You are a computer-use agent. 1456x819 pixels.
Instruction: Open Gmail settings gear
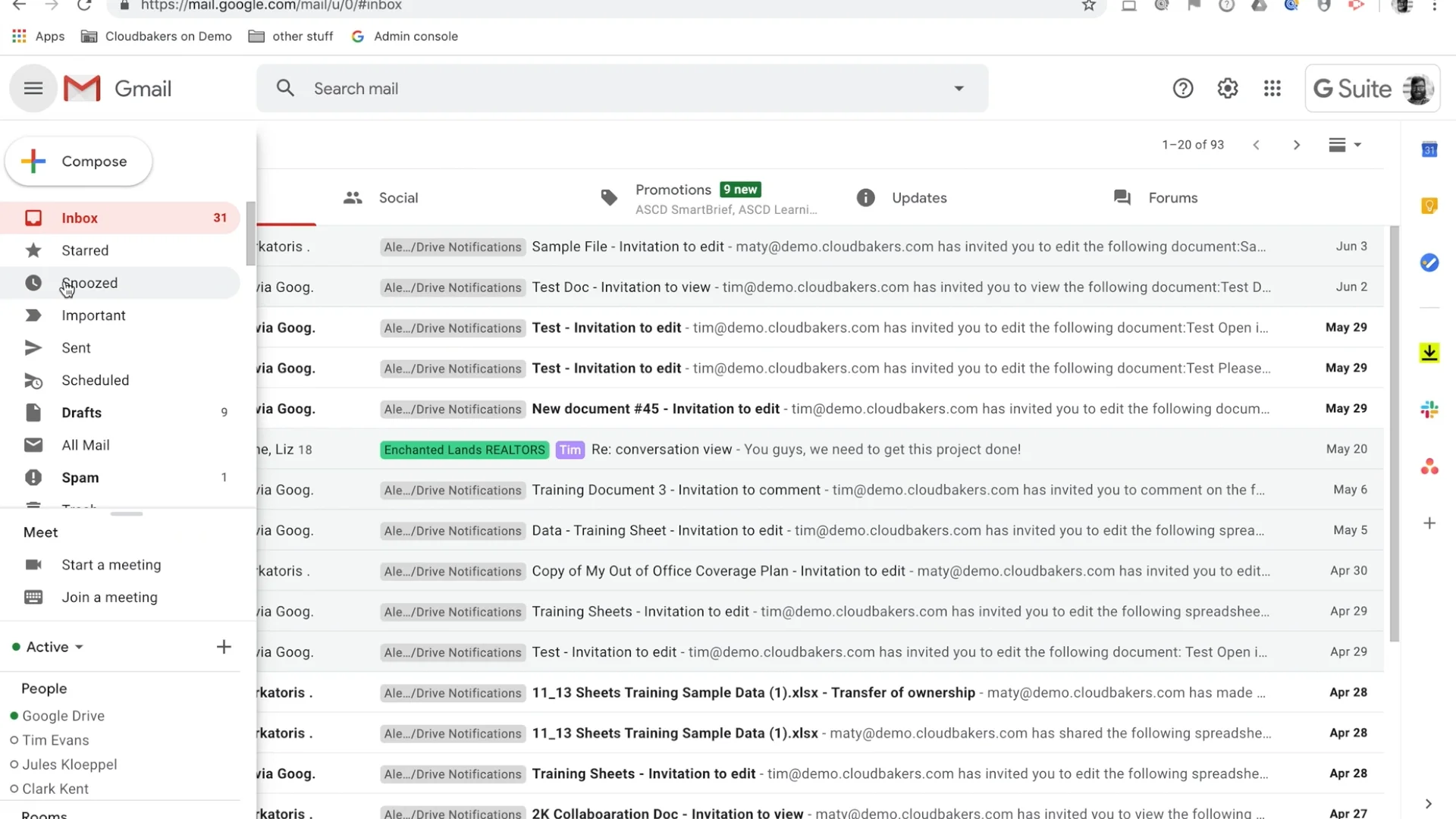point(1227,88)
